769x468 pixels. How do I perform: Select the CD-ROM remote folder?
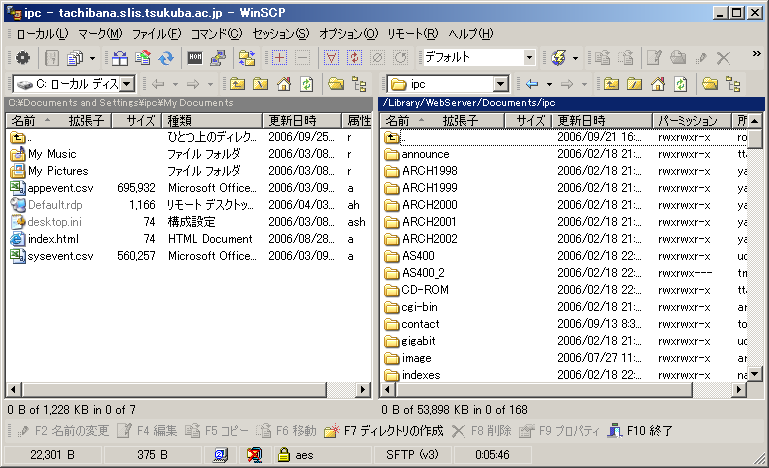pyautogui.click(x=425, y=290)
